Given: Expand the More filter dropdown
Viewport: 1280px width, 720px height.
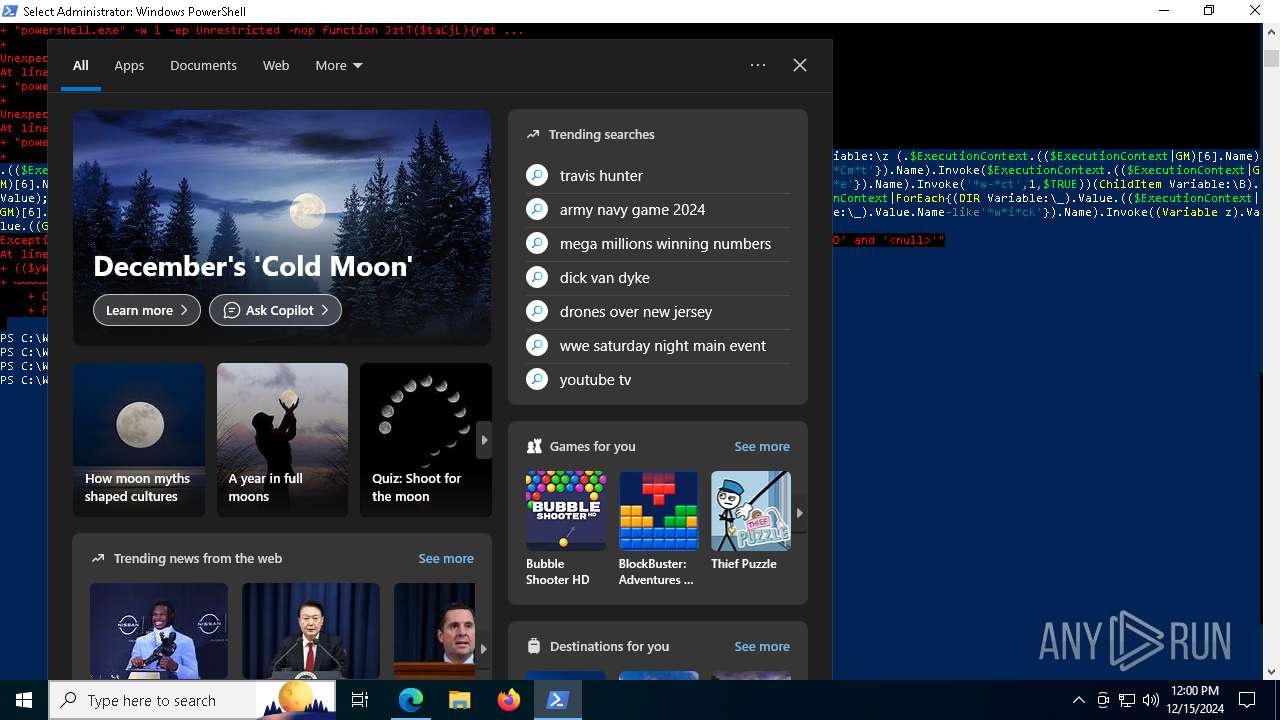Looking at the screenshot, I should [339, 65].
